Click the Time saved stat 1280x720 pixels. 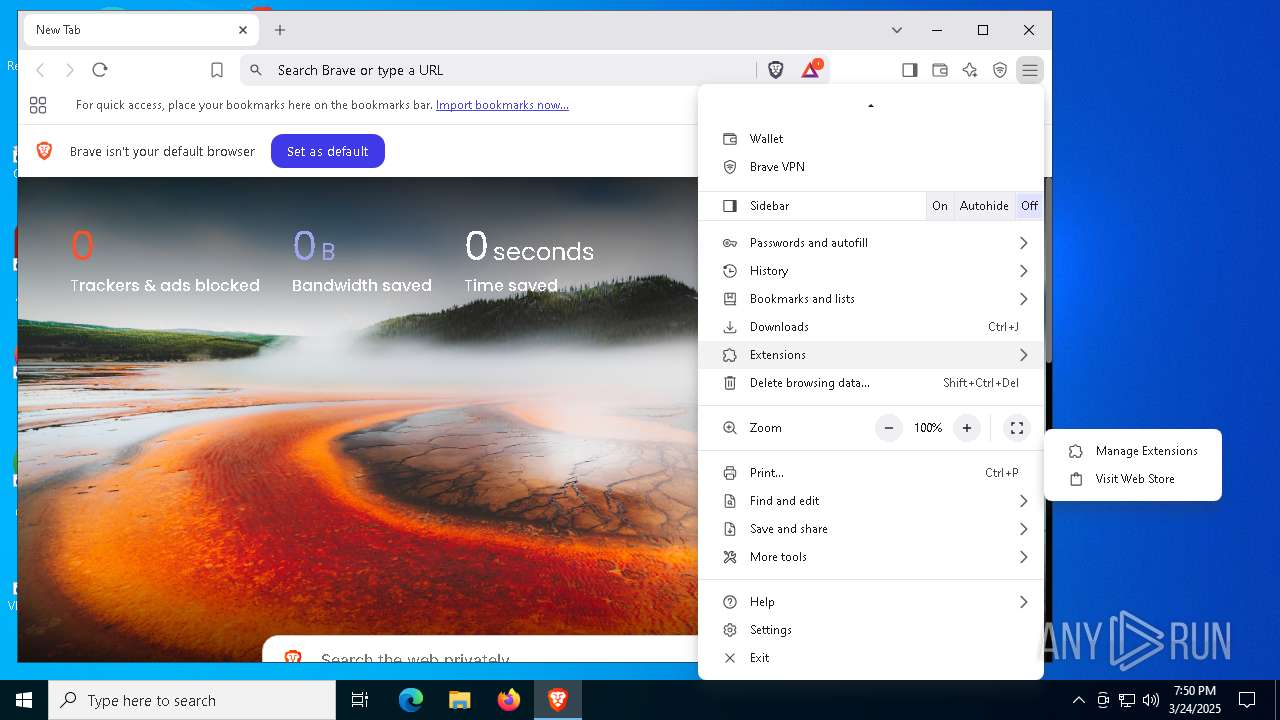[x=529, y=260]
